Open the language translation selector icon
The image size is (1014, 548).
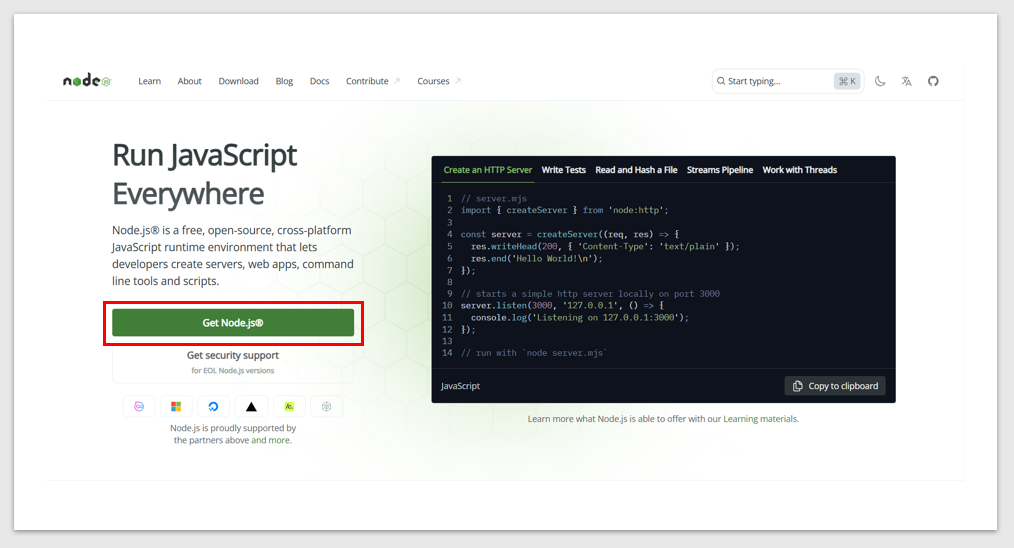(906, 81)
